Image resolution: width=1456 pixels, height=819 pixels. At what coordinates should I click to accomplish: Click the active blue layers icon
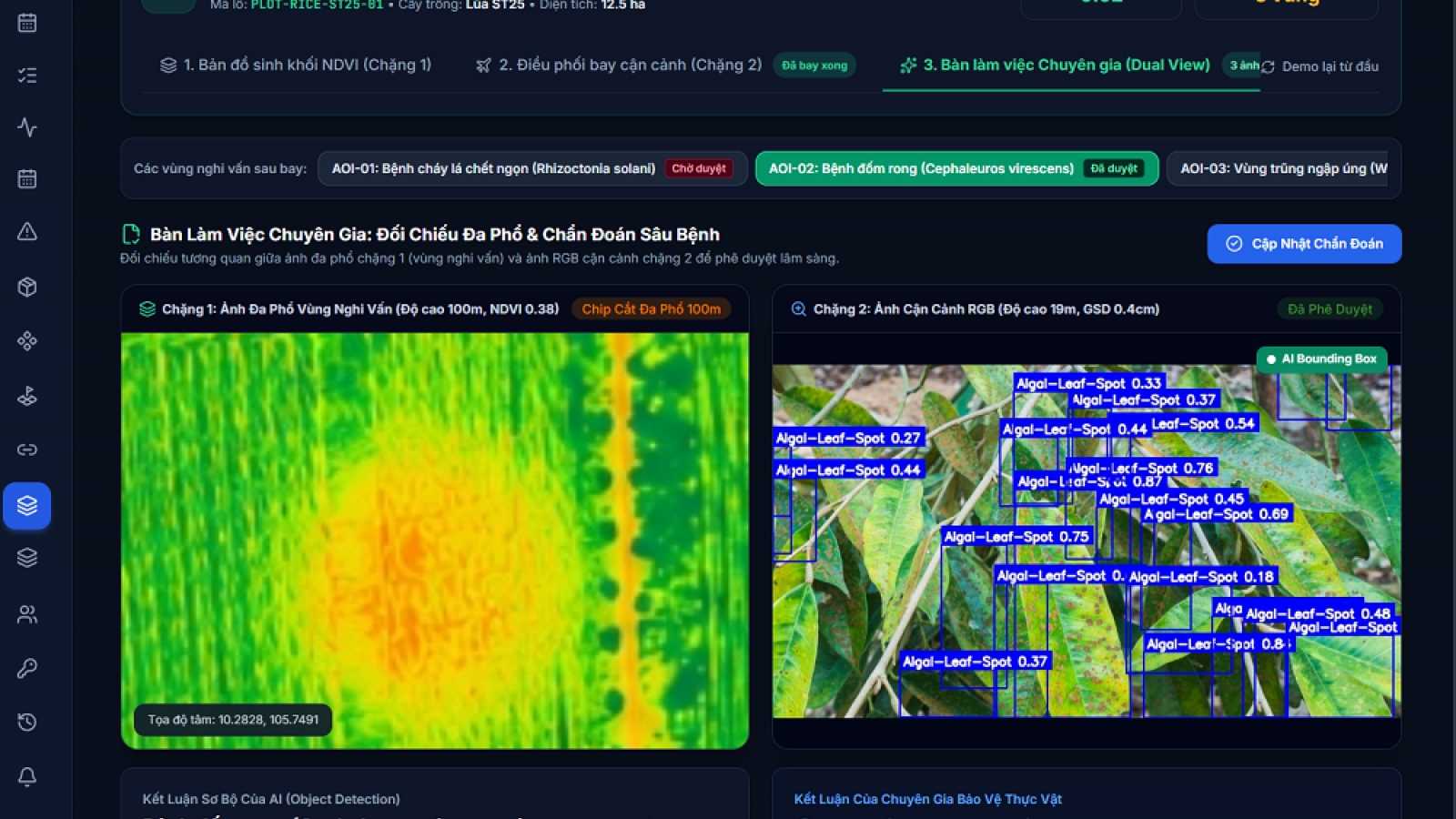pos(27,505)
